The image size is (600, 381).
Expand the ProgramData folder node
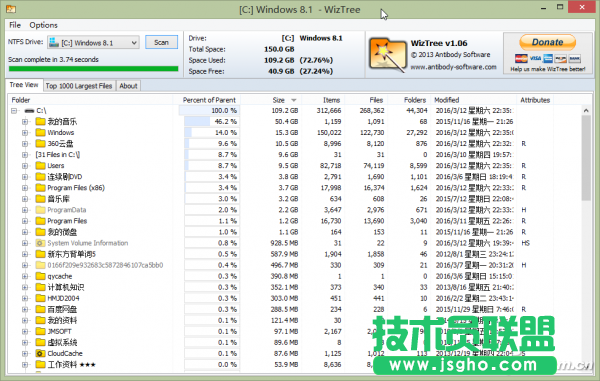click(x=25, y=210)
